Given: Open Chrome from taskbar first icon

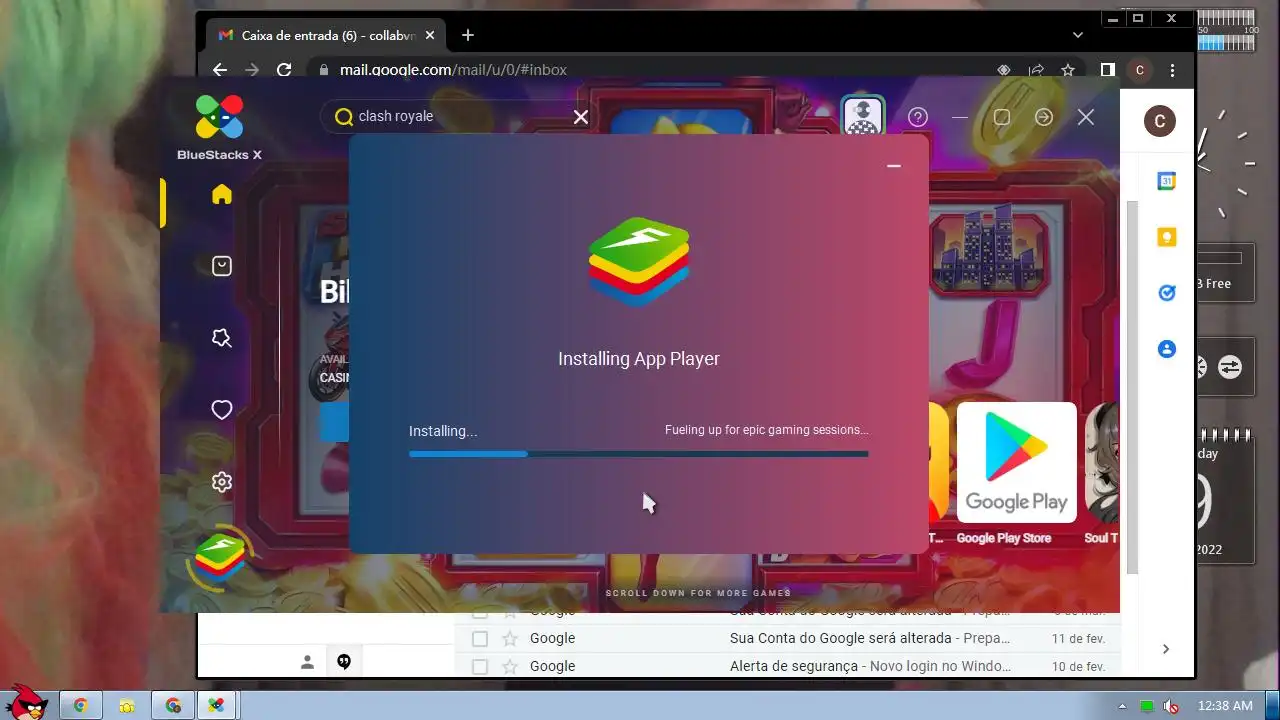Looking at the screenshot, I should pos(80,706).
